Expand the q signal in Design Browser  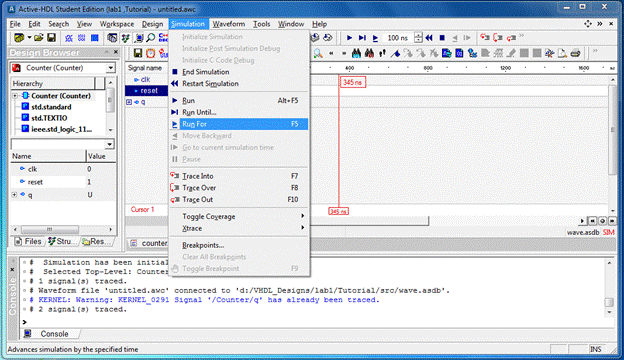[14, 195]
